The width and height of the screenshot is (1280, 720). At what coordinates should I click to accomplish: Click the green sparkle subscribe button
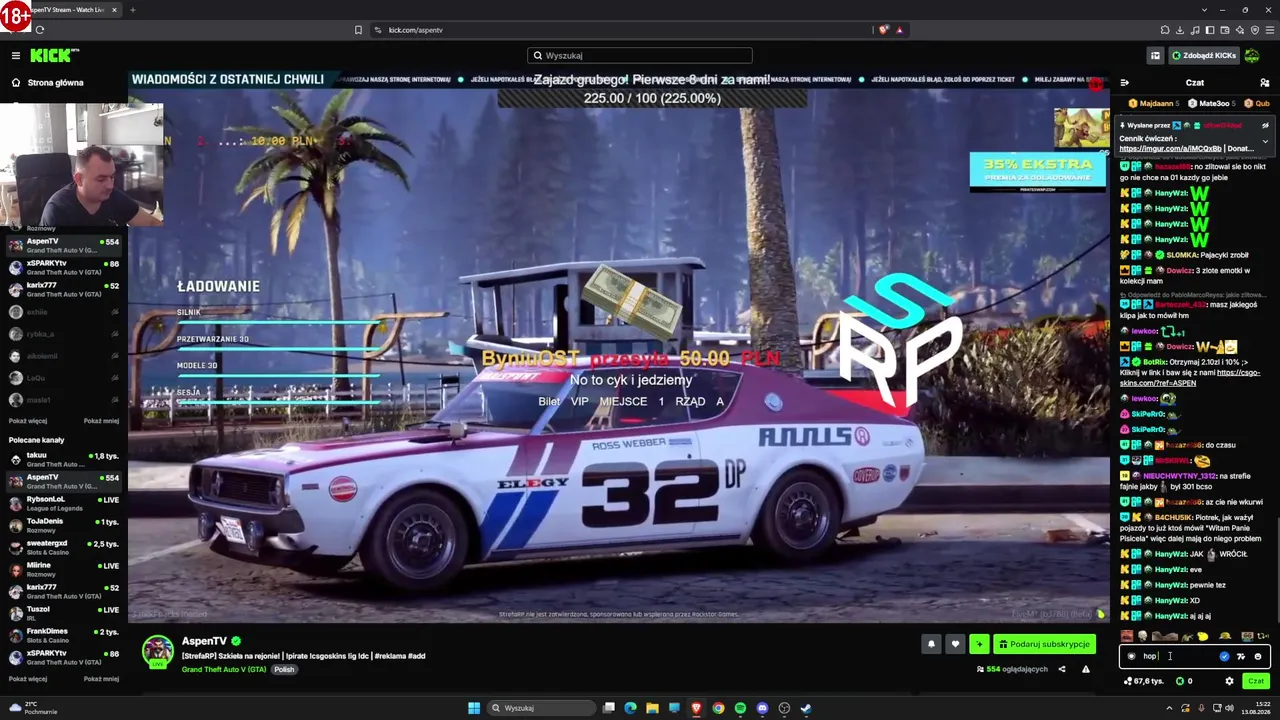pos(979,644)
